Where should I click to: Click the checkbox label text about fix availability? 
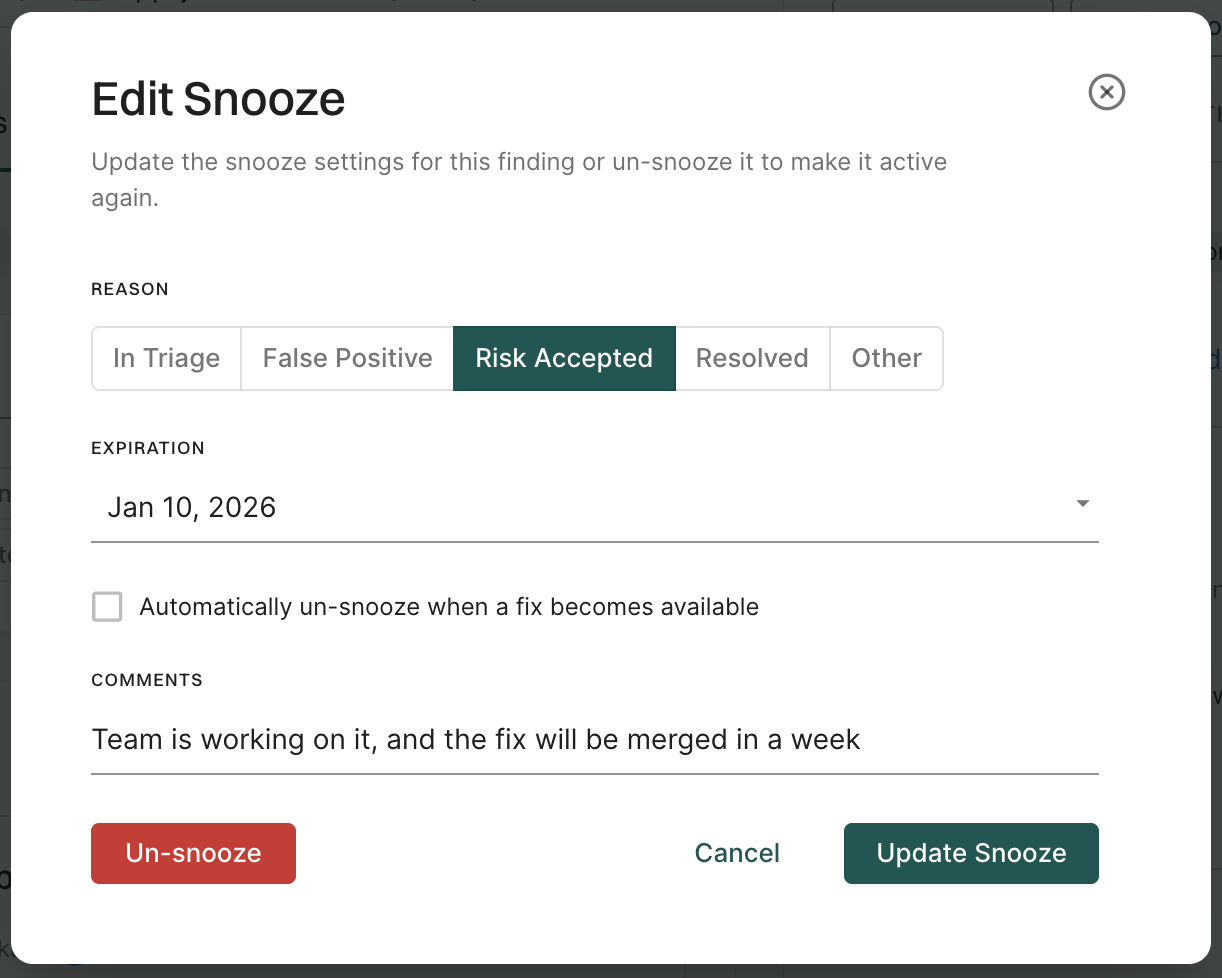(448, 606)
